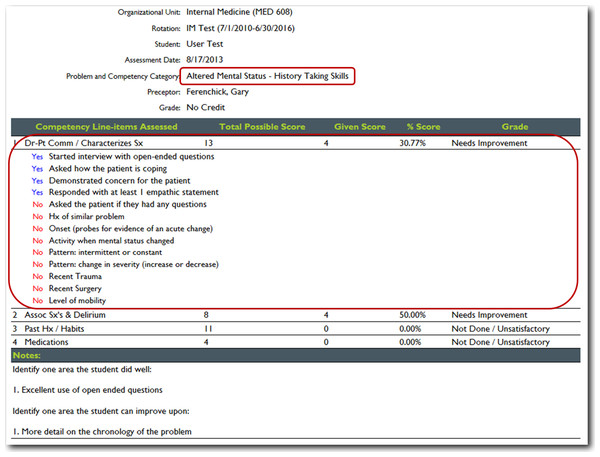Viewport: 600px width, 457px height.
Task: Click 'Onset (probes for evidence of an acute change)'
Action: (x=130, y=228)
